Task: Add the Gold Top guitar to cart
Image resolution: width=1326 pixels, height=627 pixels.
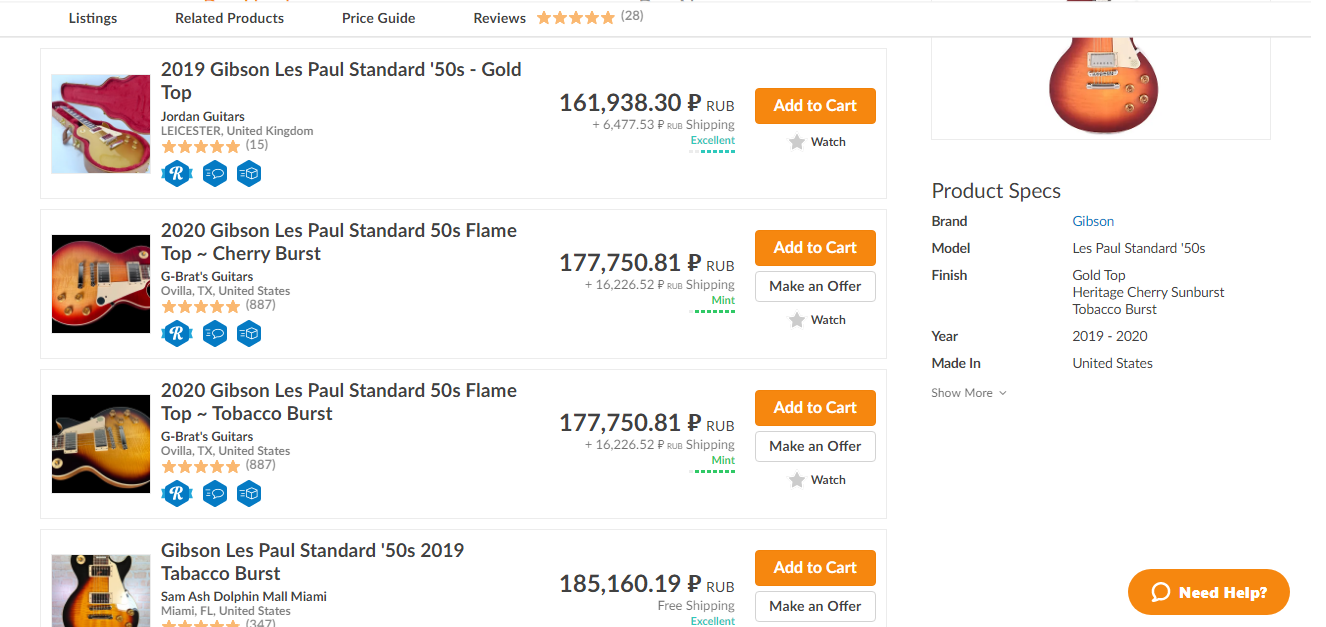Action: pyautogui.click(x=815, y=106)
